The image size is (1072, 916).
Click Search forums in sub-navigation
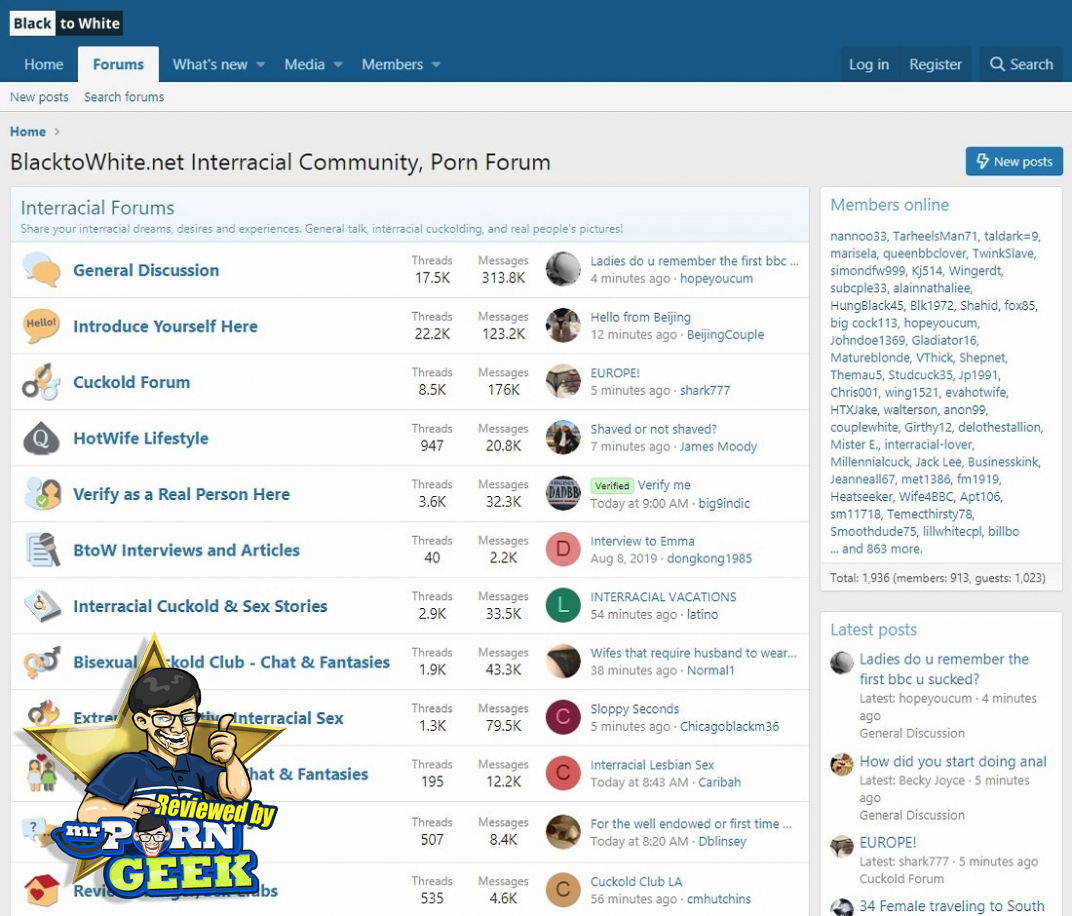[x=124, y=97]
